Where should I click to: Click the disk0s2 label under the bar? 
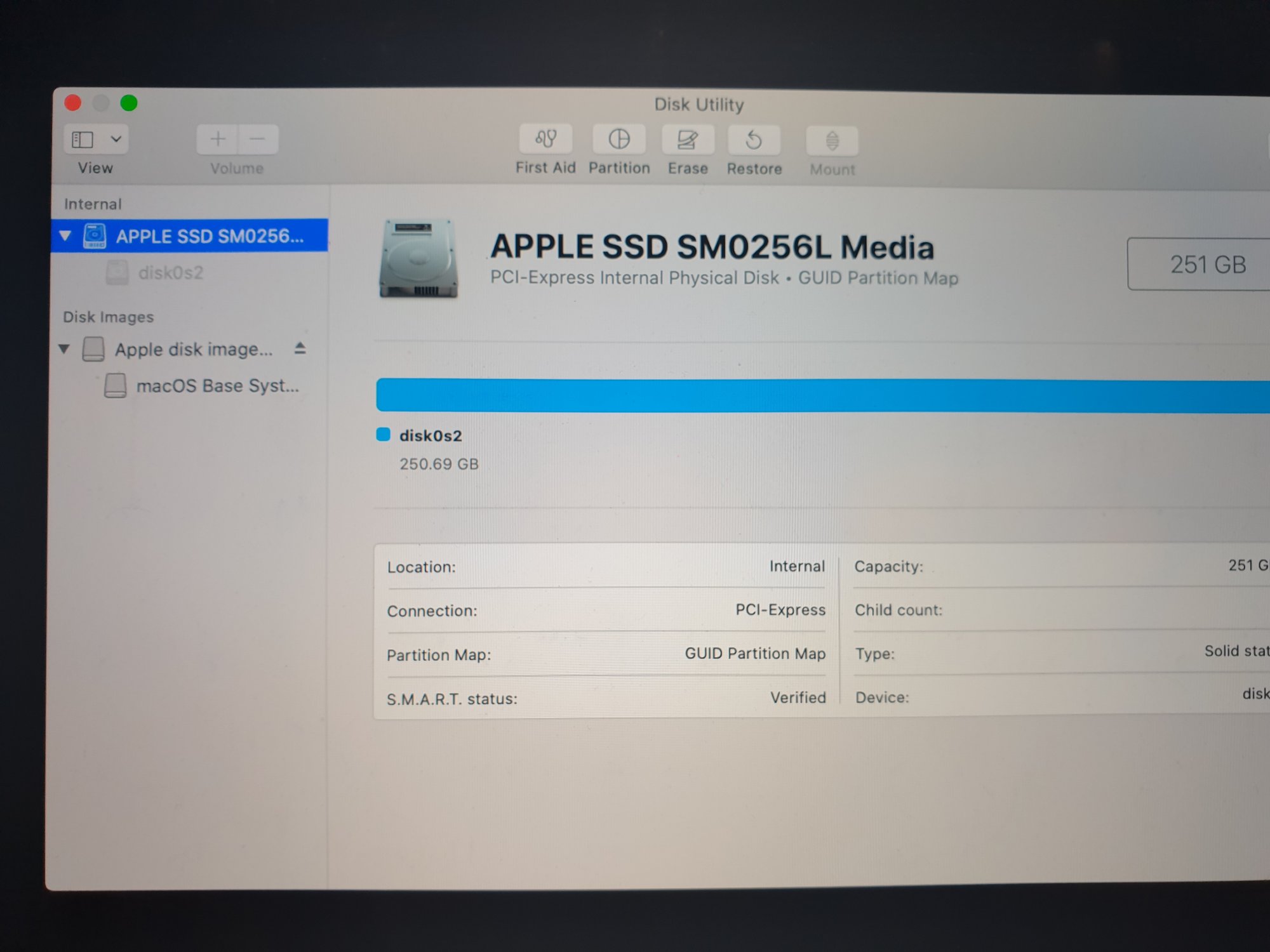pos(431,436)
